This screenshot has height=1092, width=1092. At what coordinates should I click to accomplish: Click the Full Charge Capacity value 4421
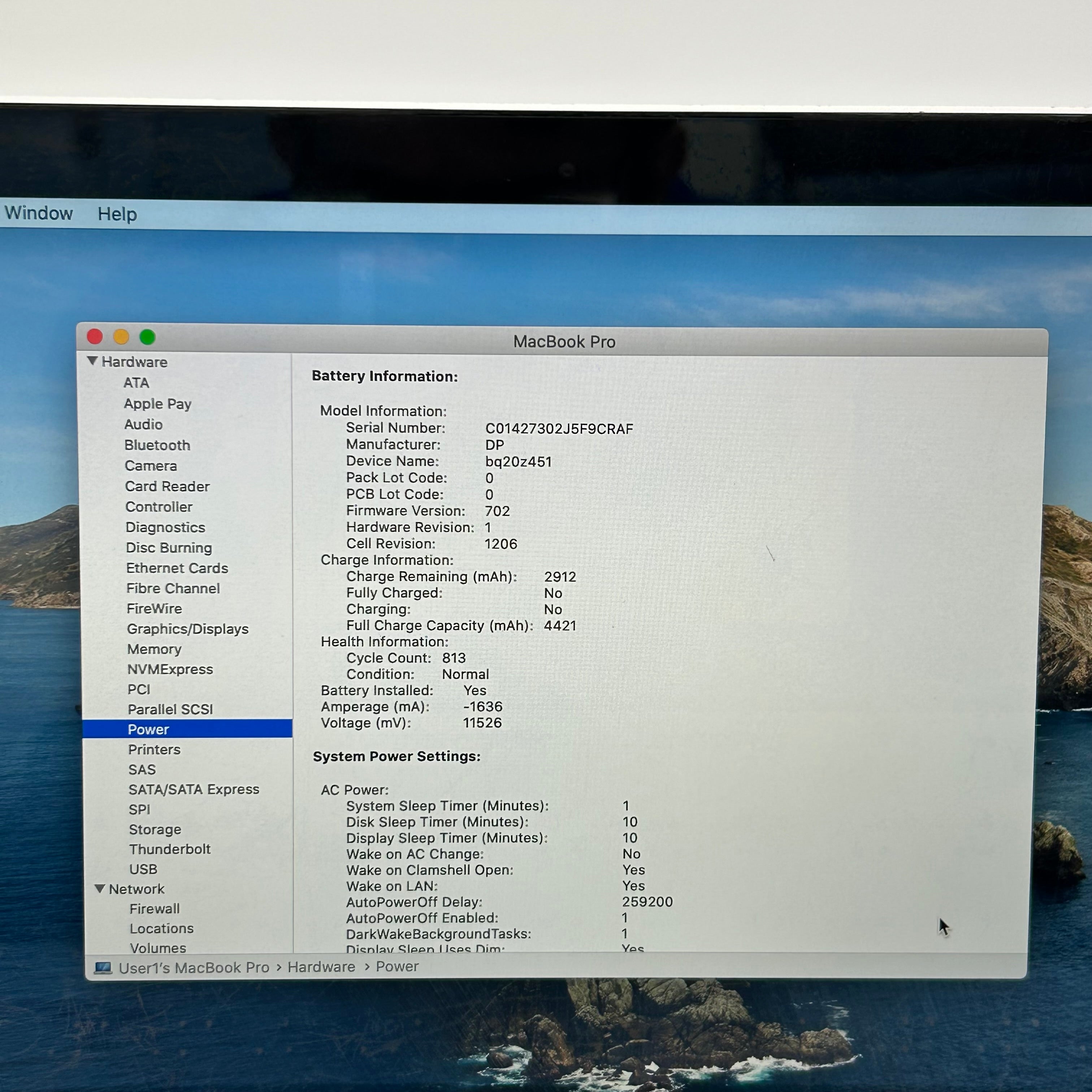[x=560, y=626]
